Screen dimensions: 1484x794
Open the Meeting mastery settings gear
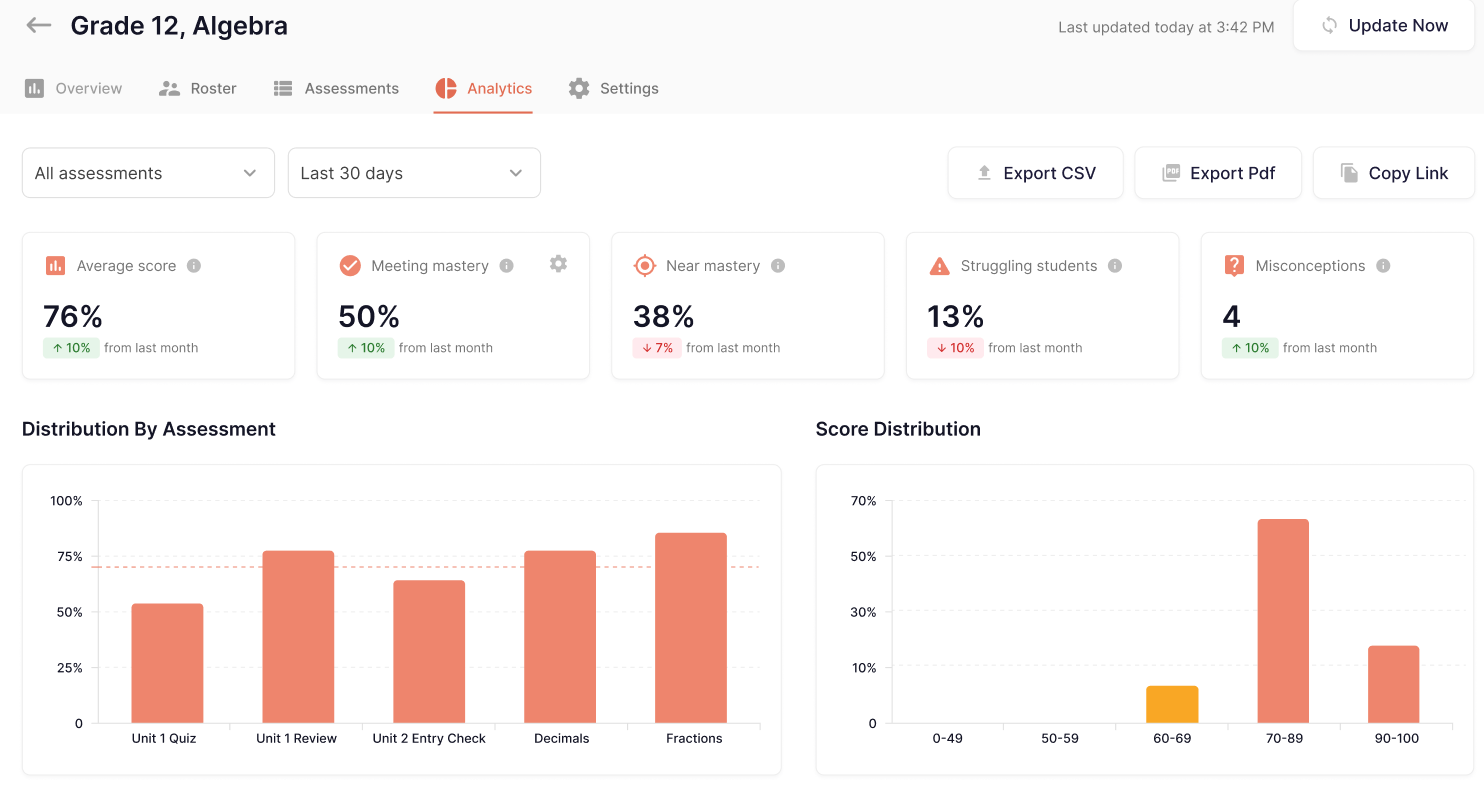pos(558,263)
